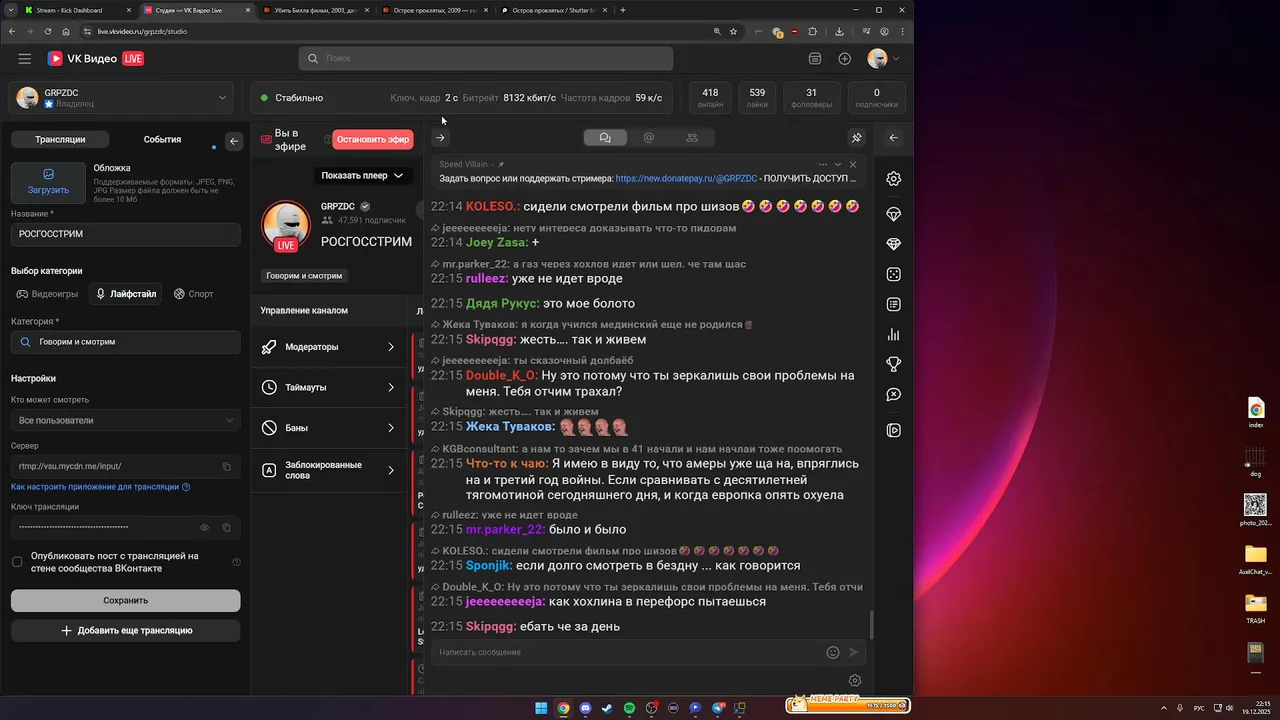Select the Спорт category tab

(x=193, y=294)
